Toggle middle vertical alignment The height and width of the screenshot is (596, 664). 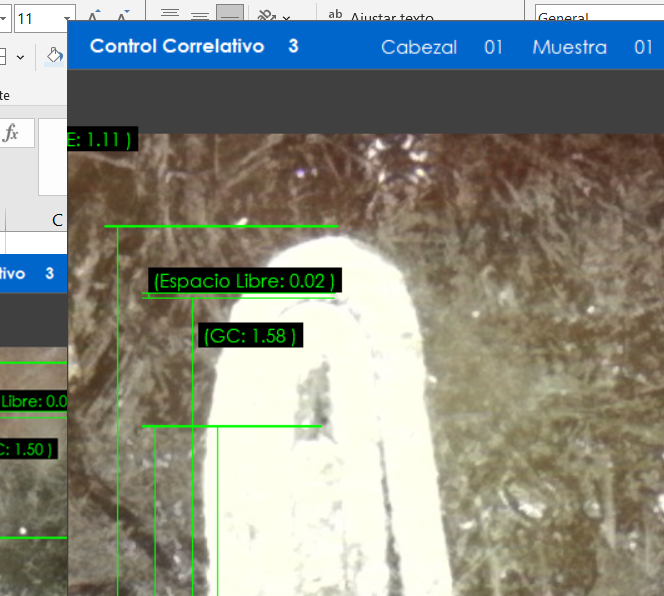(x=200, y=15)
